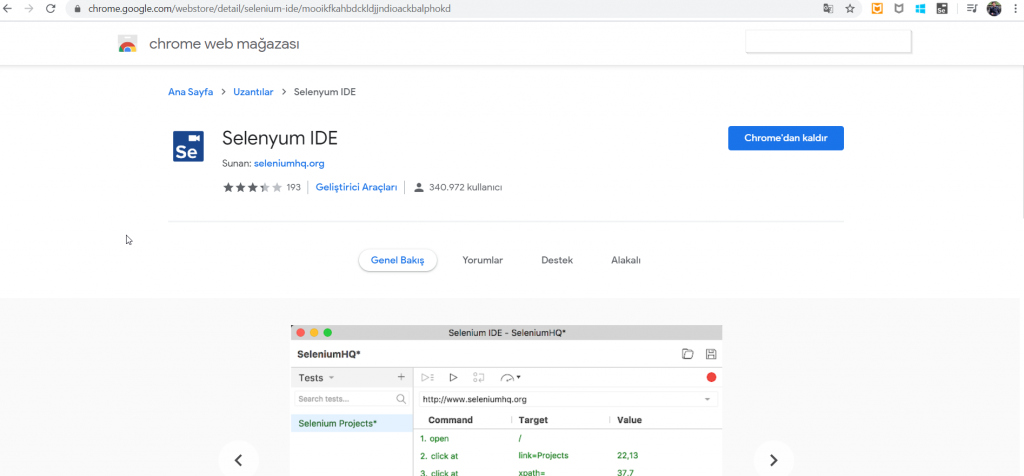Image resolution: width=1024 pixels, height=476 pixels.
Task: Click the Chrome Web Store rainbow logo
Action: click(127, 44)
